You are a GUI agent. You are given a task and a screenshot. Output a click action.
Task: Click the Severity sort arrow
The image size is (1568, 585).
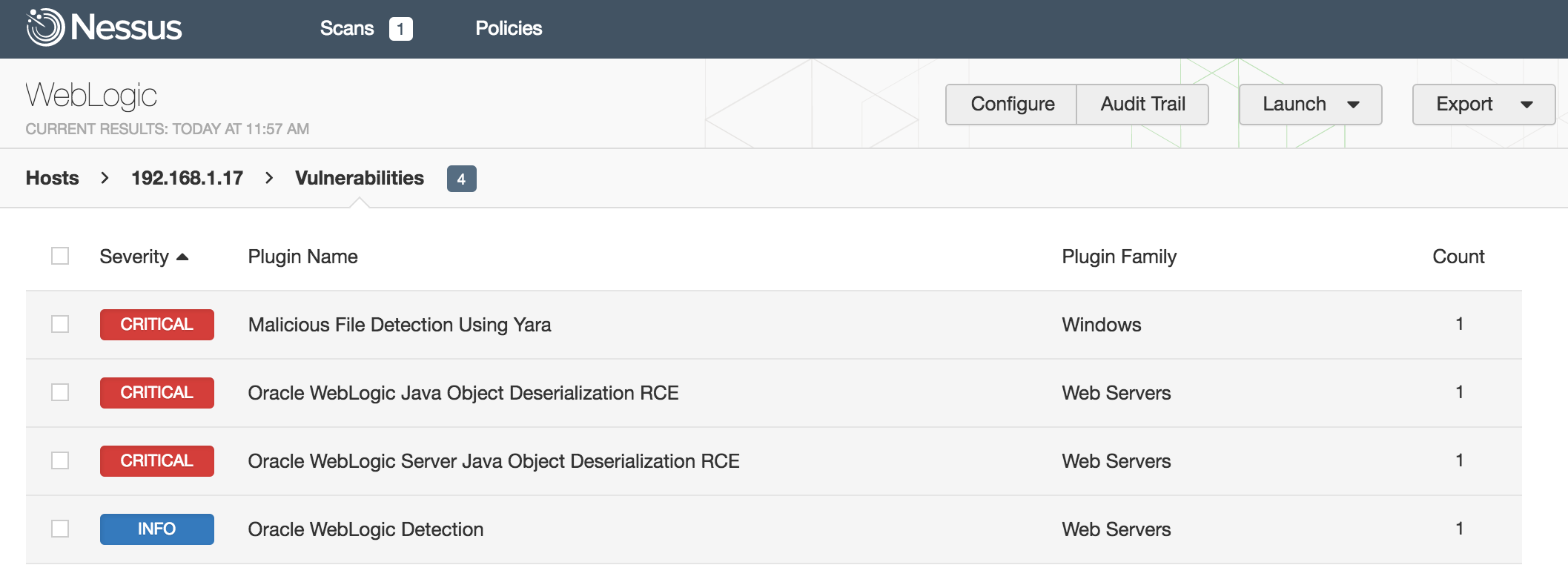[182, 257]
